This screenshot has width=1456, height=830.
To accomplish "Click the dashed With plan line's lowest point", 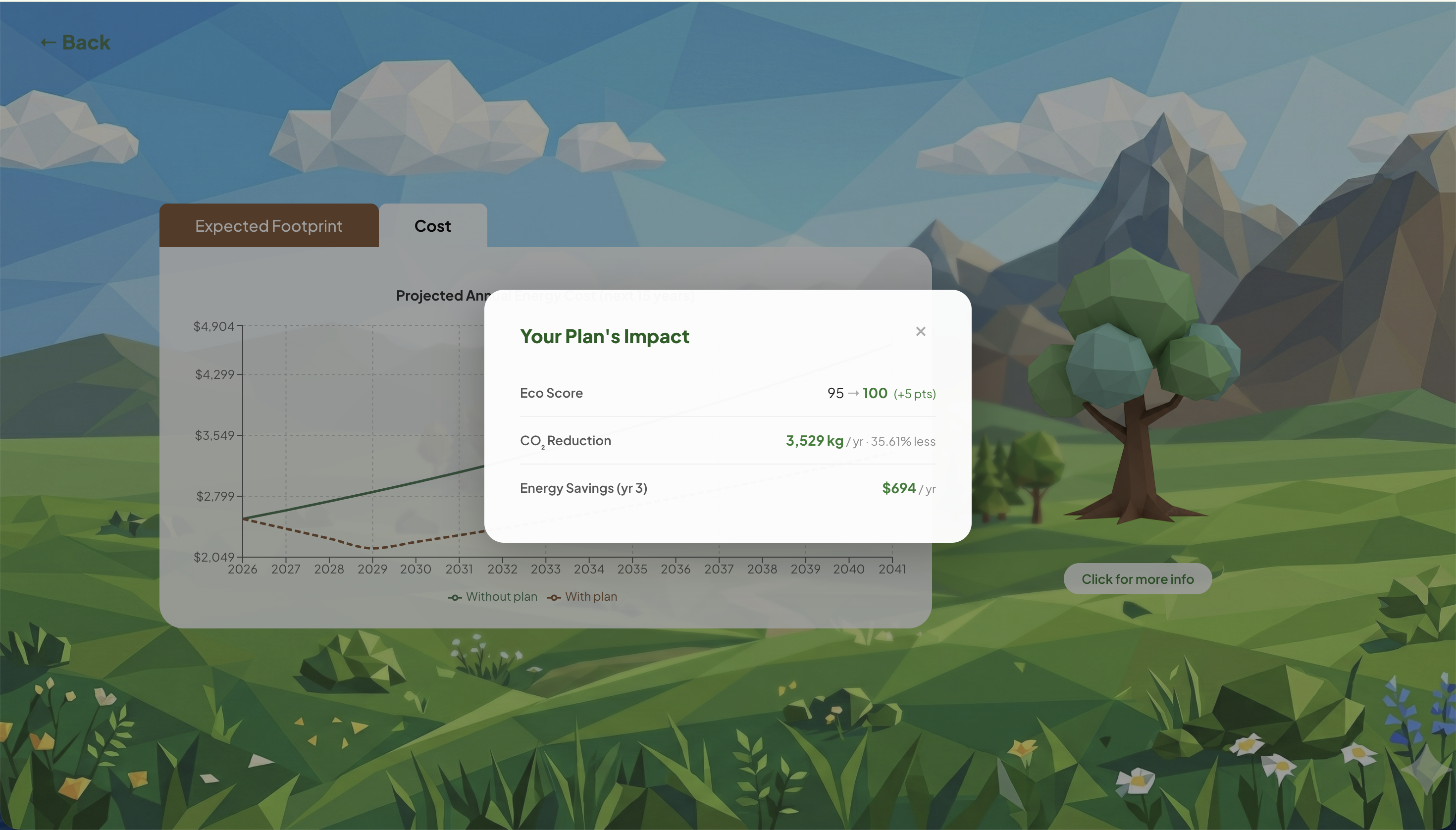I will 372,548.
